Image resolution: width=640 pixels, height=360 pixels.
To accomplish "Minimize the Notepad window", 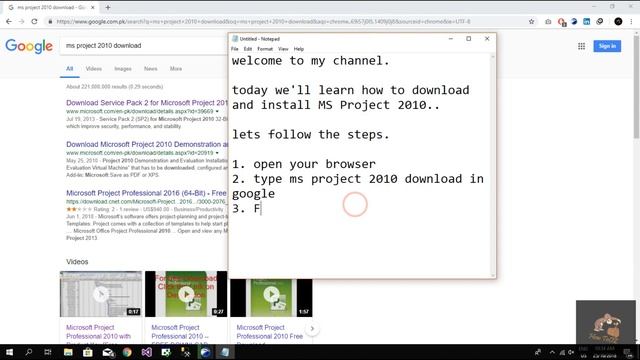I will 451,39.
